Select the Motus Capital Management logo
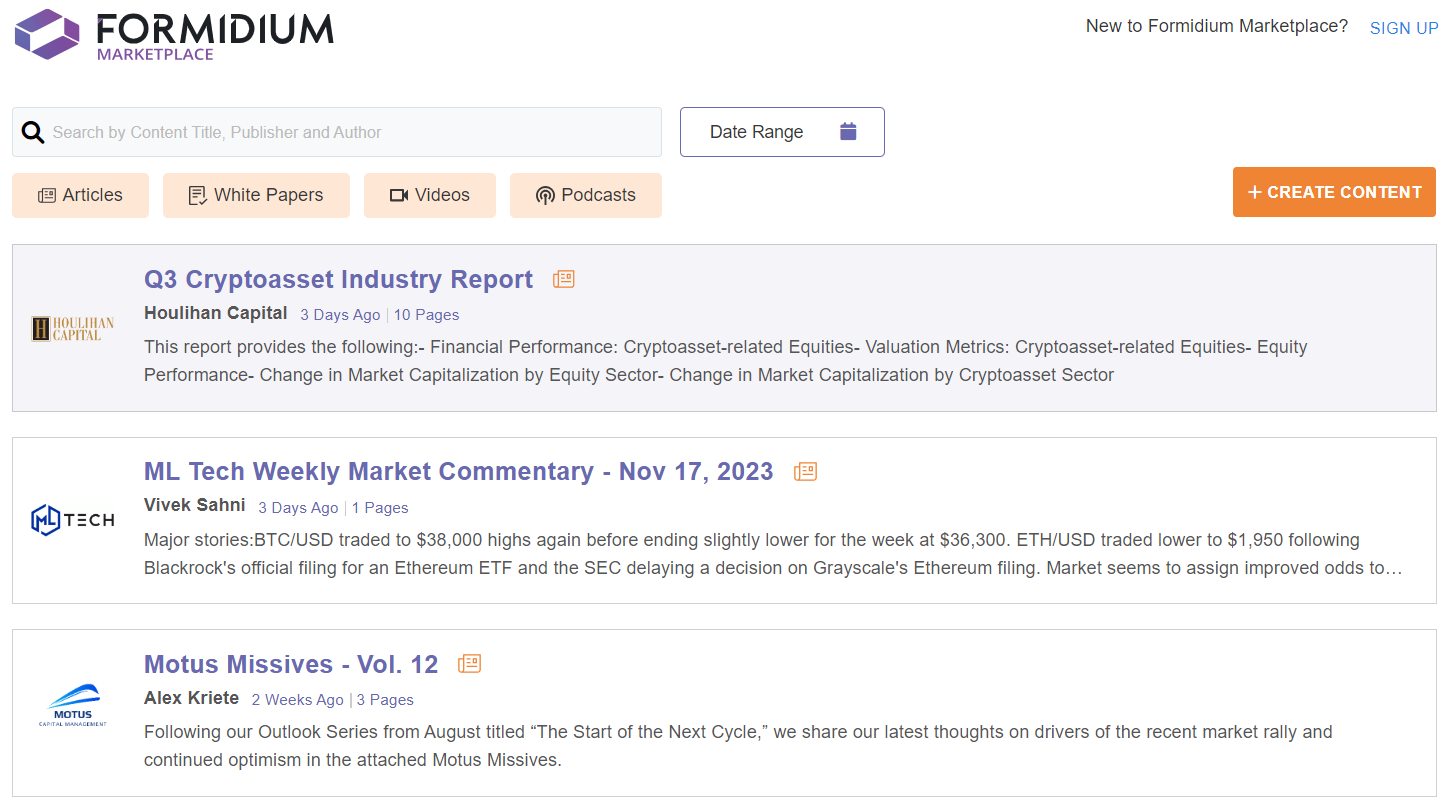The height and width of the screenshot is (804, 1448). [73, 705]
